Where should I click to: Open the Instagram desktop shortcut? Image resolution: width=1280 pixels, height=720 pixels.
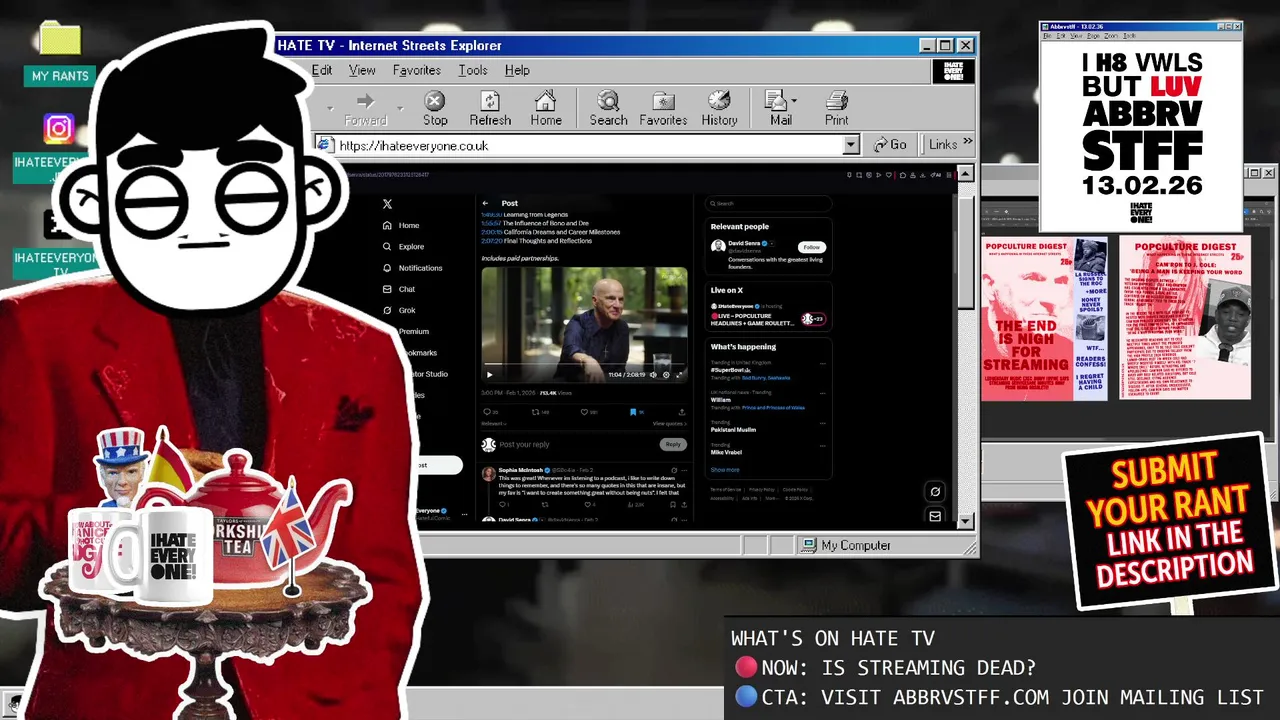pyautogui.click(x=58, y=129)
